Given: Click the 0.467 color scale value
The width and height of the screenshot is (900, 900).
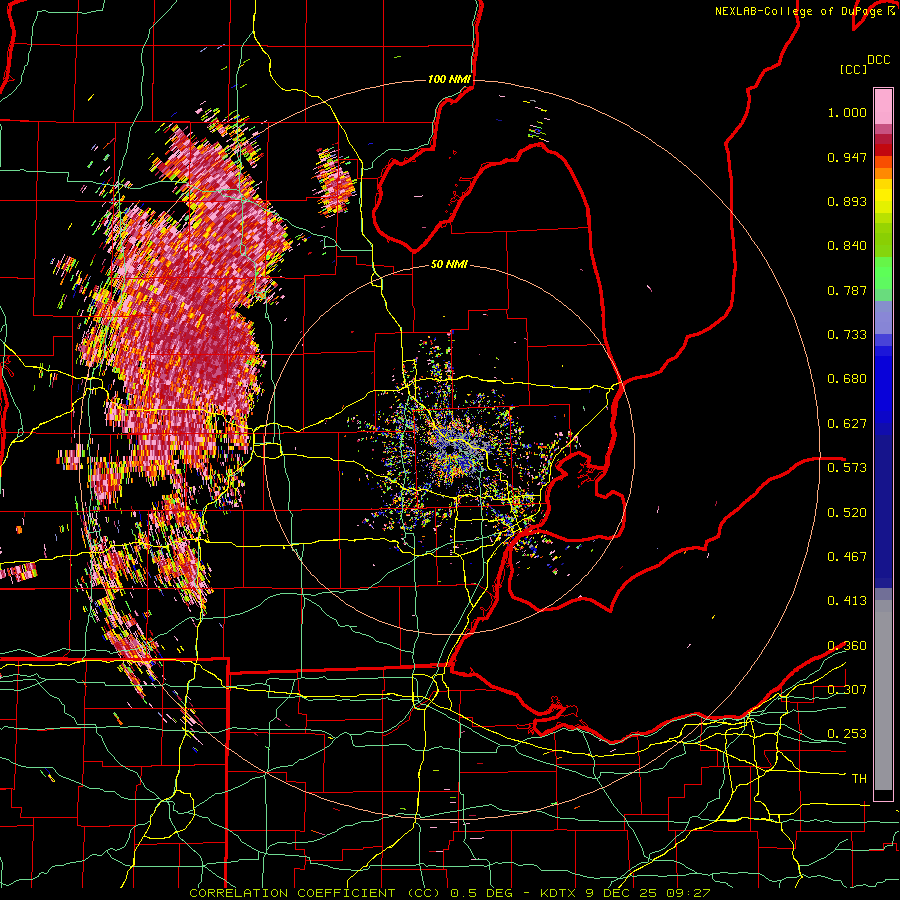Looking at the screenshot, I should click(847, 557).
